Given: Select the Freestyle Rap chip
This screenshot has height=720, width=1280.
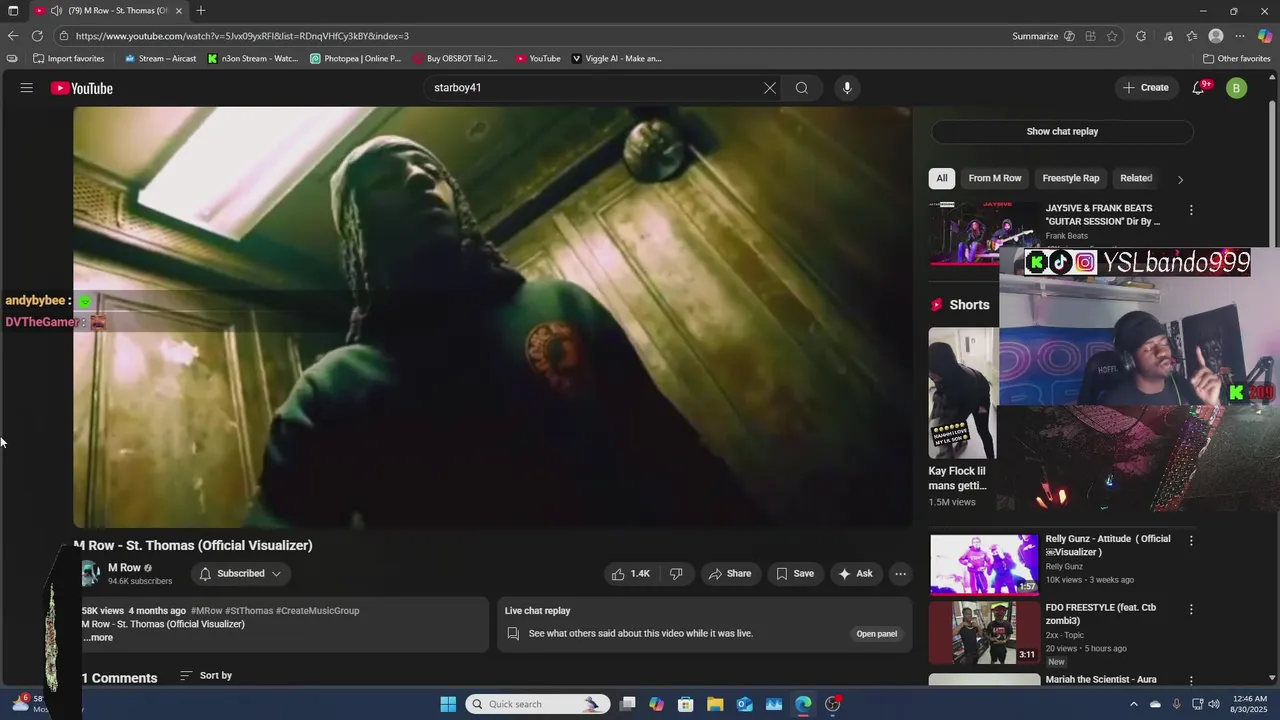Looking at the screenshot, I should [1070, 178].
